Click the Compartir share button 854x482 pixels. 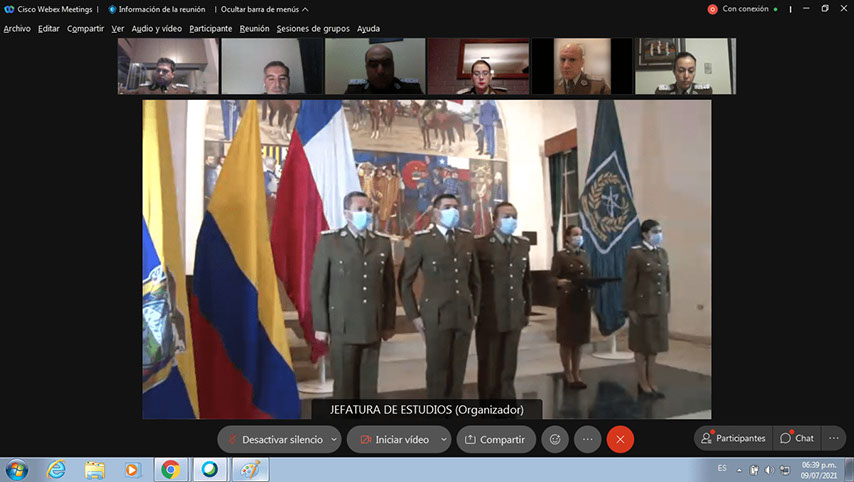[495, 439]
